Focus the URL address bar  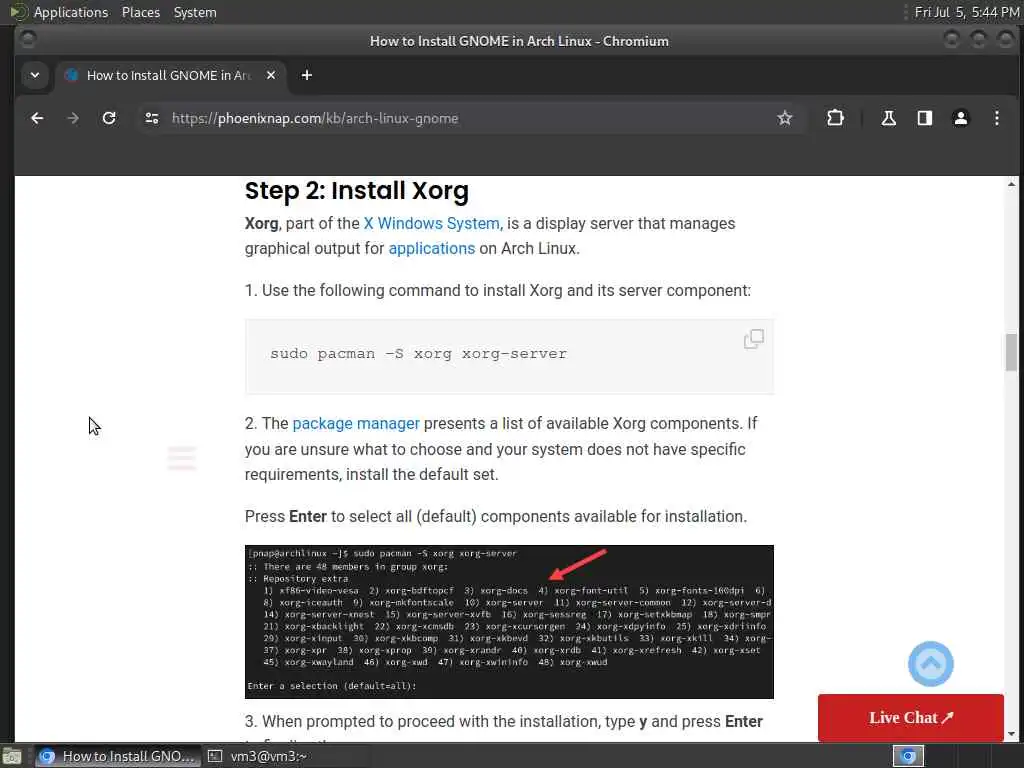pyautogui.click(x=470, y=118)
